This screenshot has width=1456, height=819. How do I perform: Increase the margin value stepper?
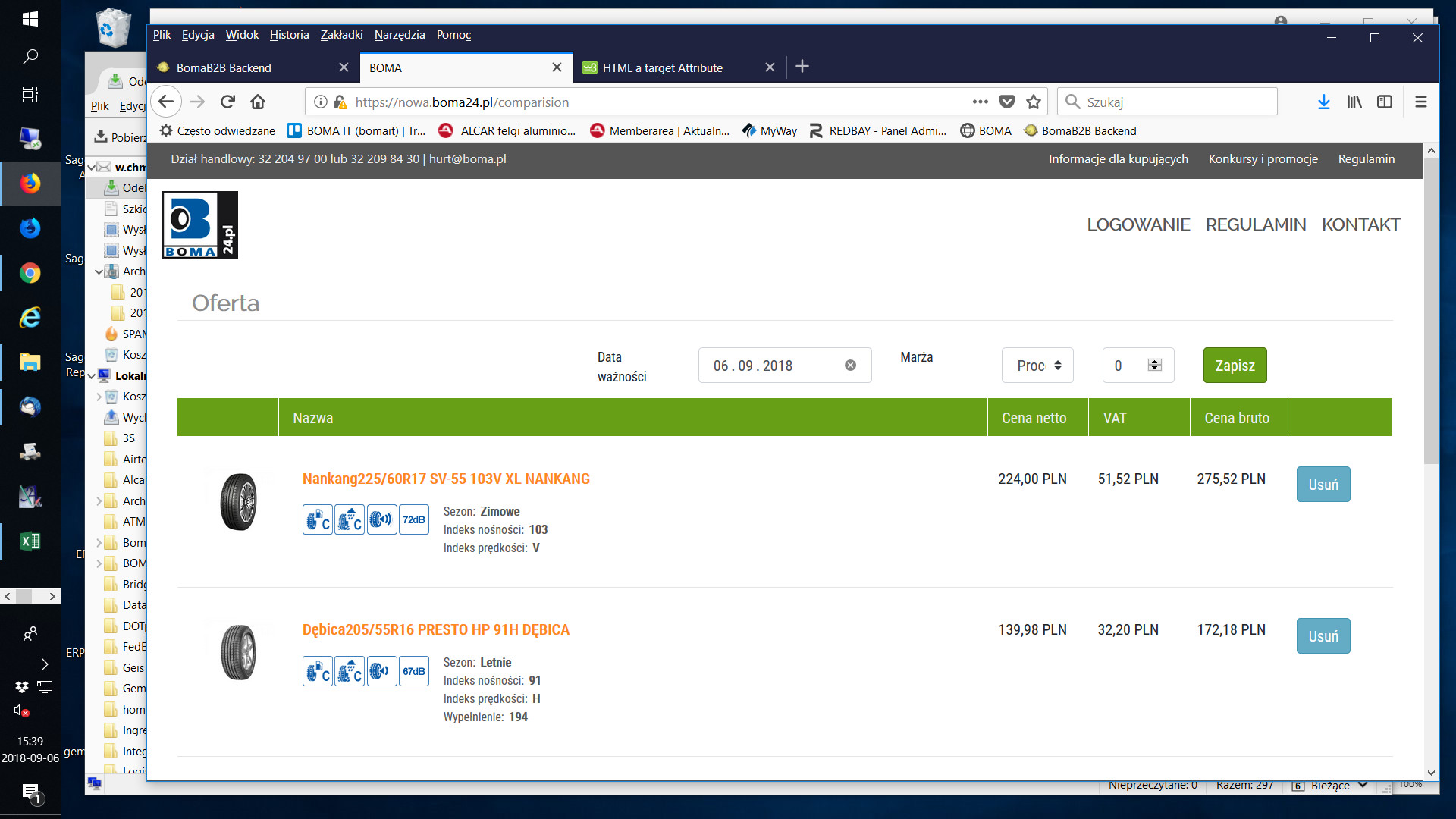click(1154, 361)
